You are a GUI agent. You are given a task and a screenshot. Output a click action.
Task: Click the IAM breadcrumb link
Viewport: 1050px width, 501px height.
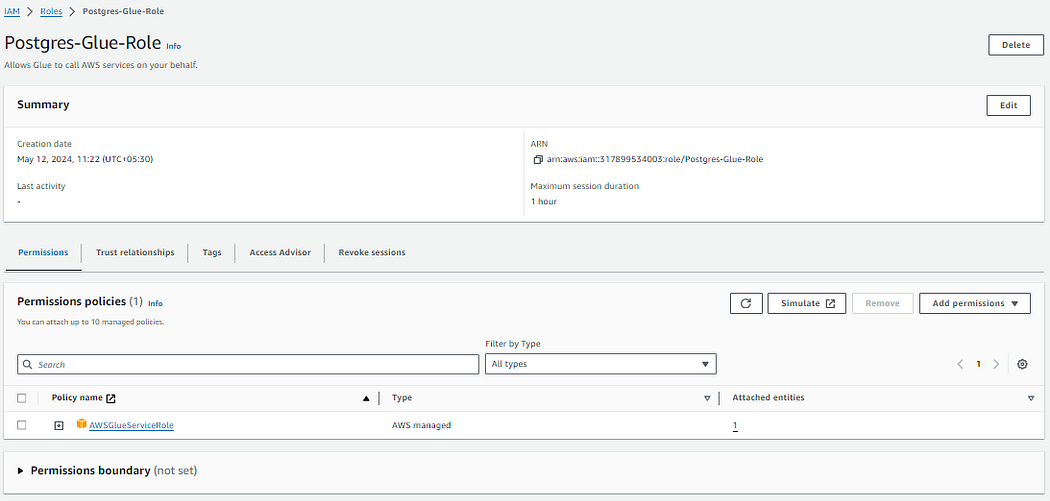pos(11,11)
